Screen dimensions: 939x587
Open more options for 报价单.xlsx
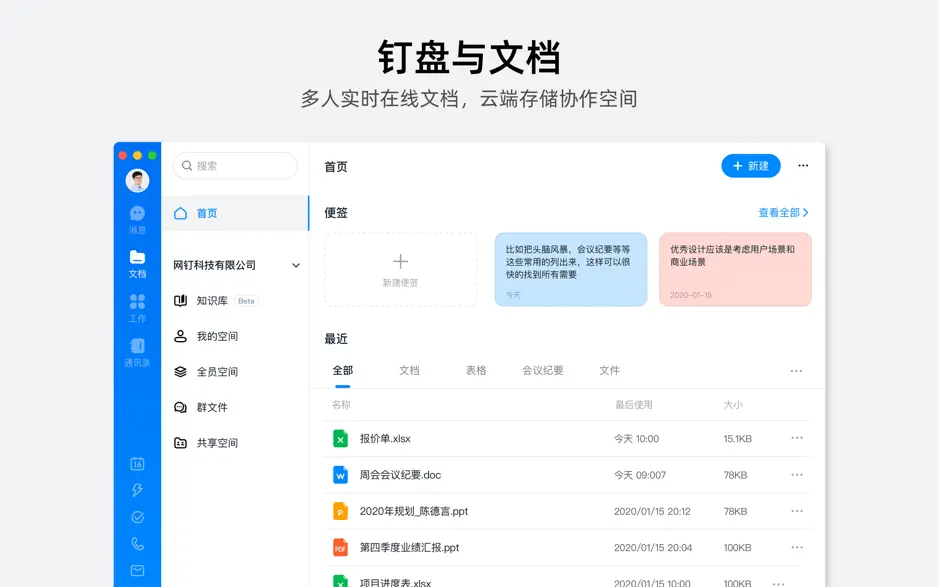point(797,438)
